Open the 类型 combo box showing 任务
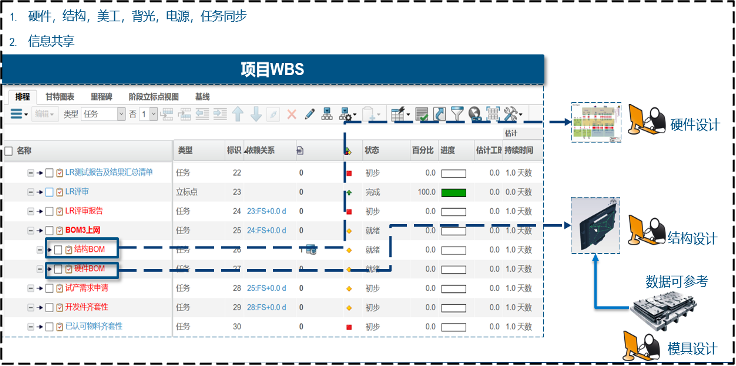Viewport: 736px width, 366px height. 103,114
